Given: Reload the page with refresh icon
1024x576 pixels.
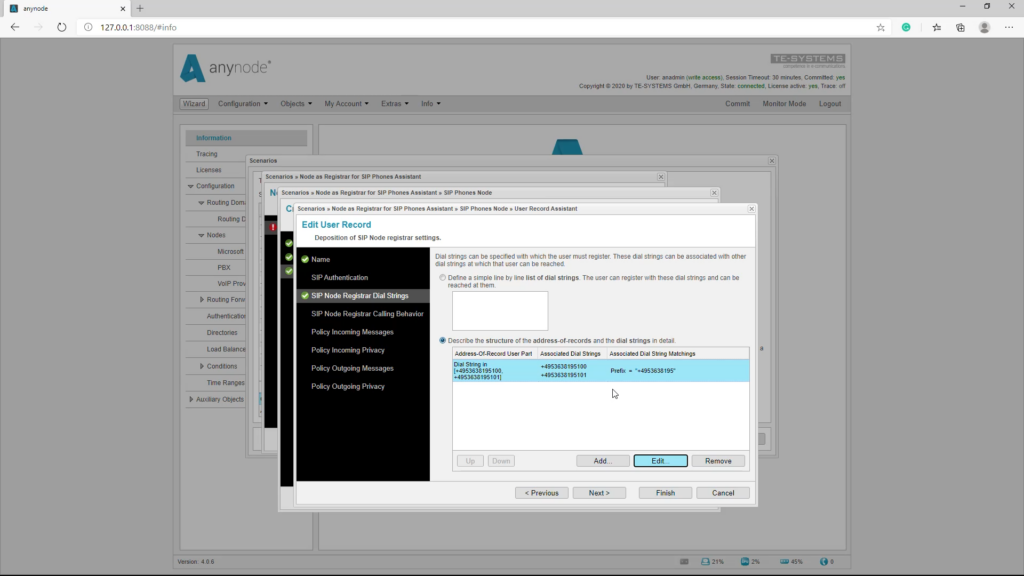Looking at the screenshot, I should [61, 27].
